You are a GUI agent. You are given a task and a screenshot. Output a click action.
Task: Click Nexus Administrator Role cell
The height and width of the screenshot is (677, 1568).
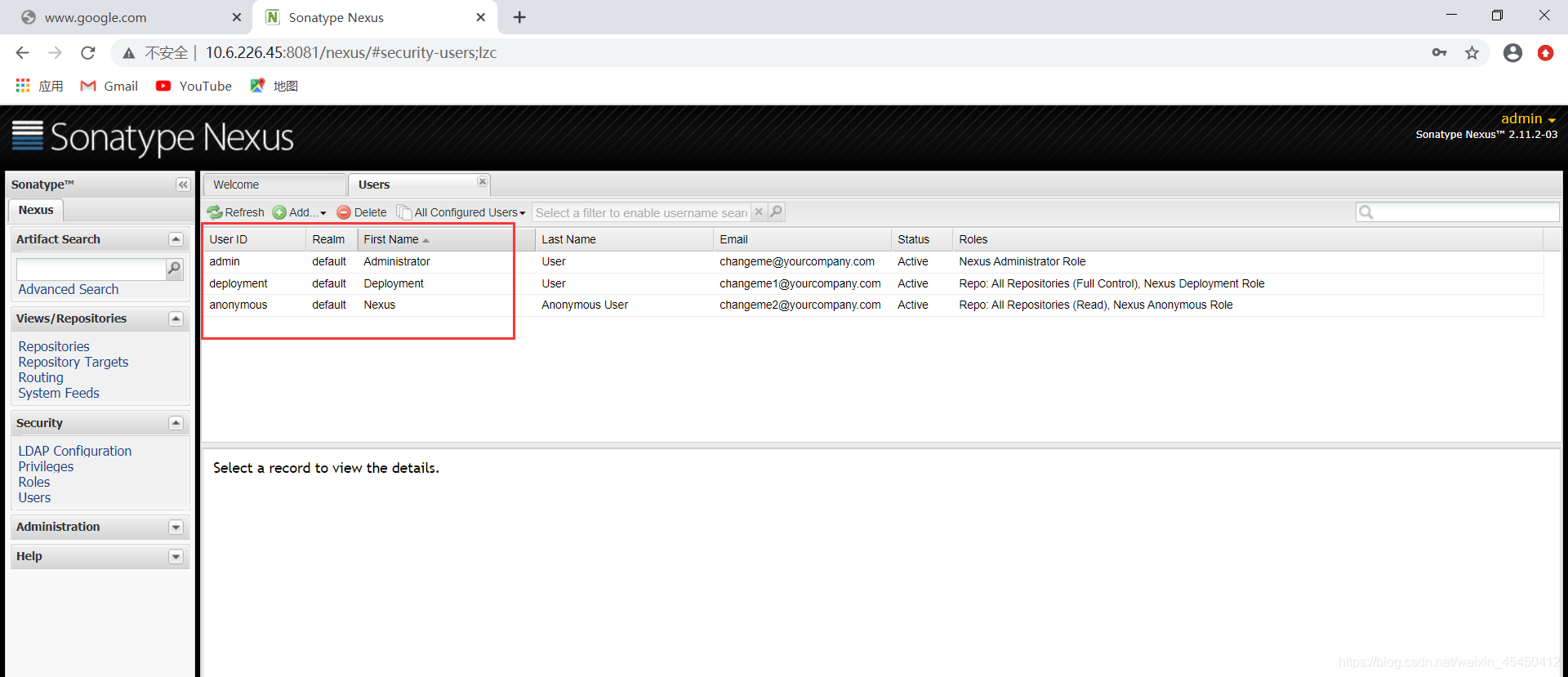(x=1022, y=261)
